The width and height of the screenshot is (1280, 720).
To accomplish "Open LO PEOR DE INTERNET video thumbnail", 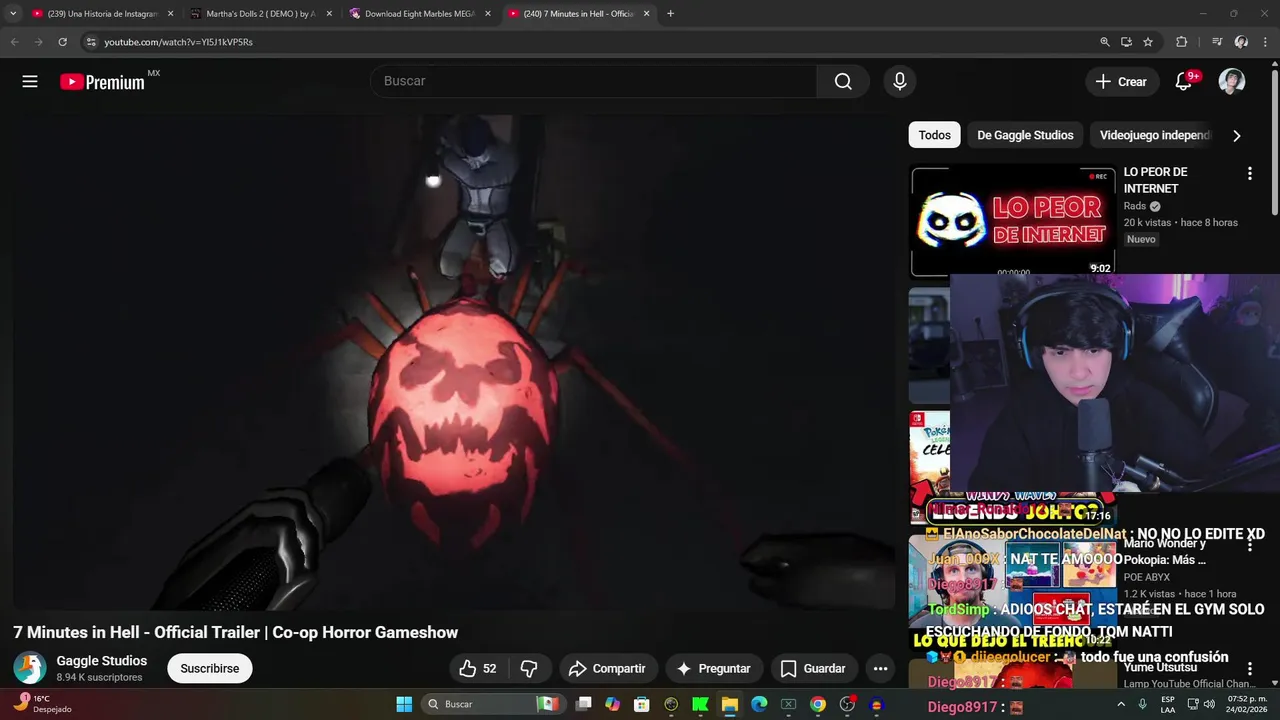I will pos(1013,221).
